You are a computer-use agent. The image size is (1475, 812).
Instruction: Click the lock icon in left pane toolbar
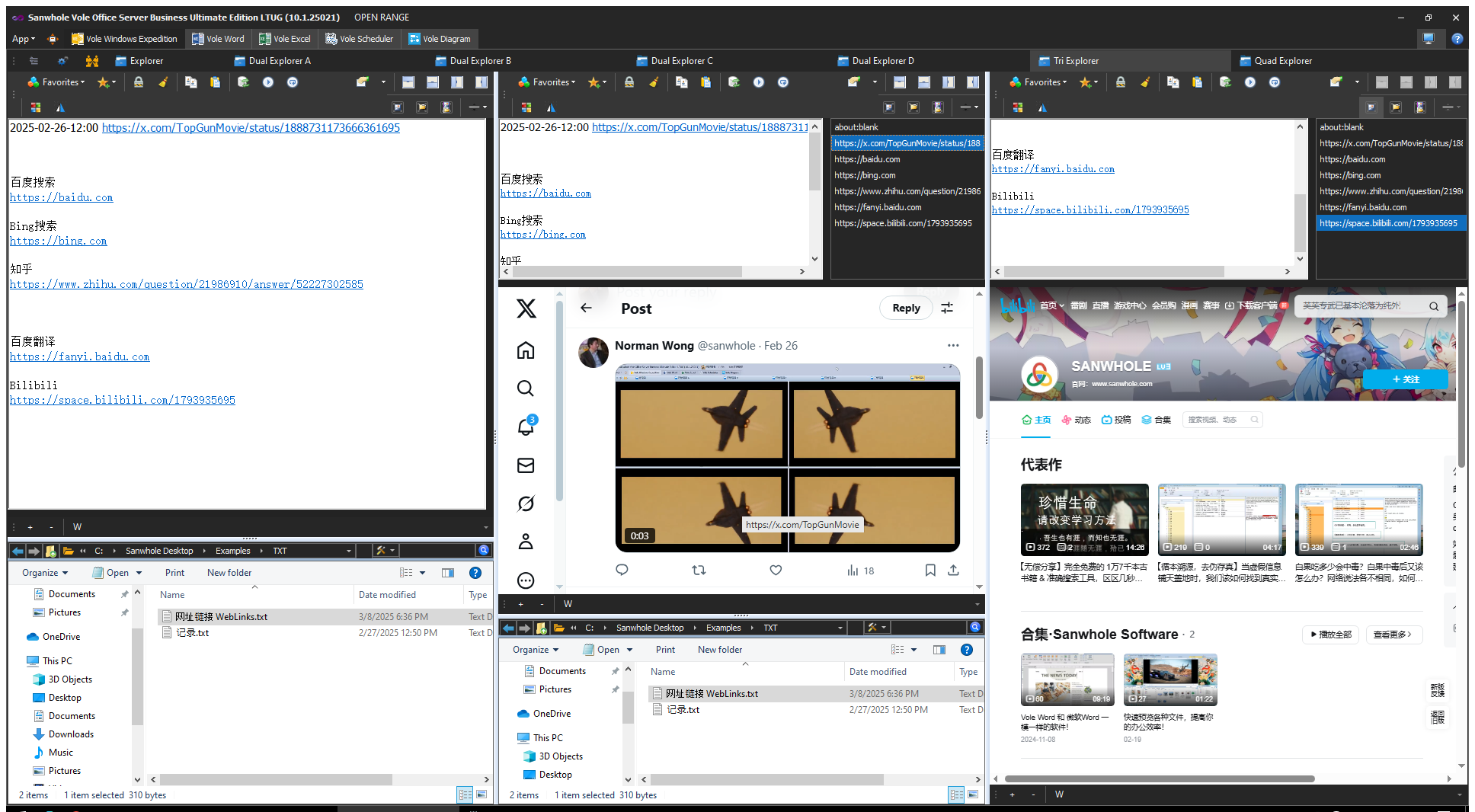click(139, 82)
